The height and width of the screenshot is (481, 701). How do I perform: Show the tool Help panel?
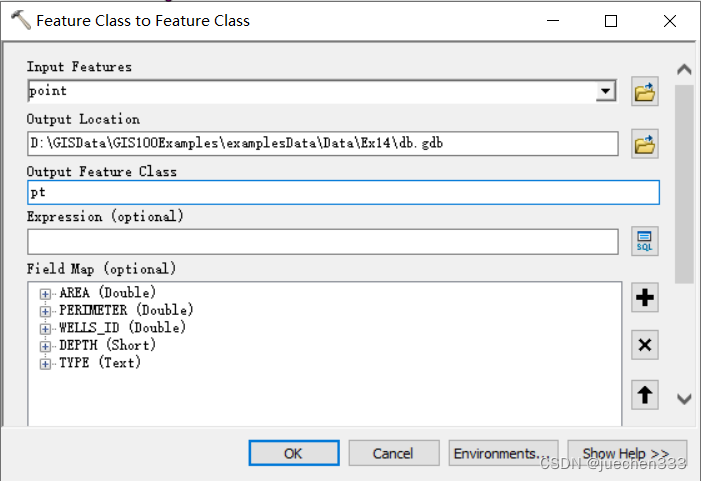pos(626,453)
